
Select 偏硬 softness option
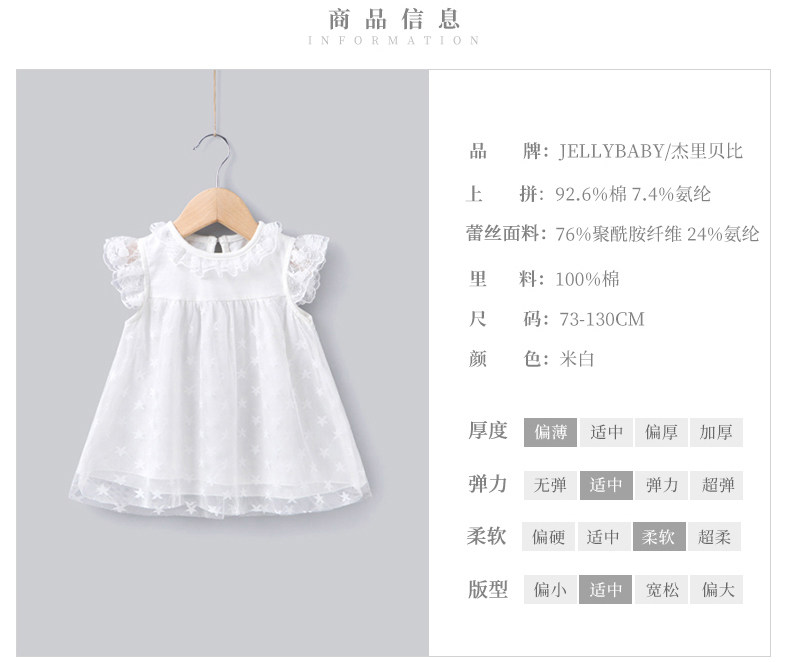548,537
